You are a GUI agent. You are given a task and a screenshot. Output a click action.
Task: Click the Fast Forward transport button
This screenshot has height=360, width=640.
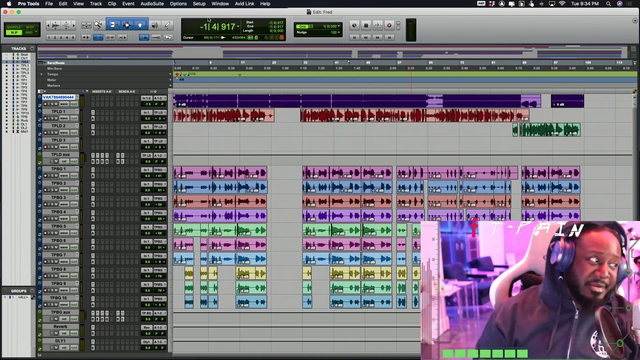tap(378, 37)
